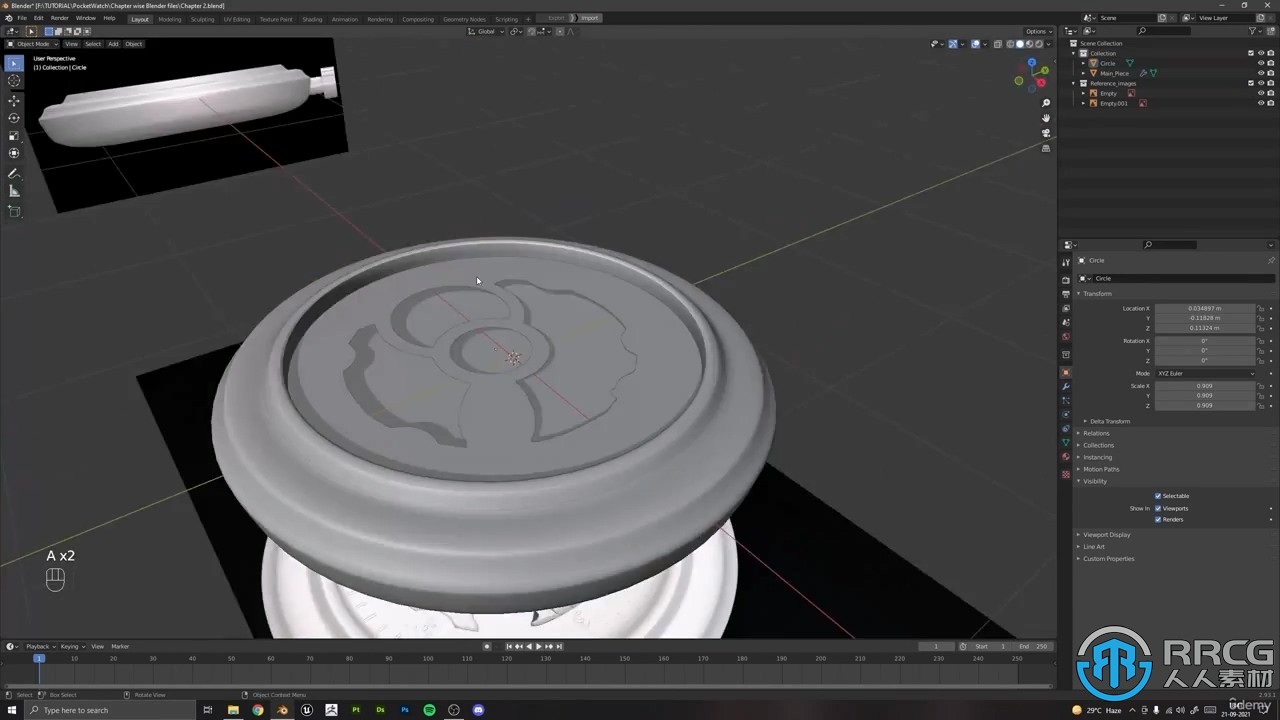Open the World properties tab
Viewport: 1280px width, 720px height.
click(1066, 337)
